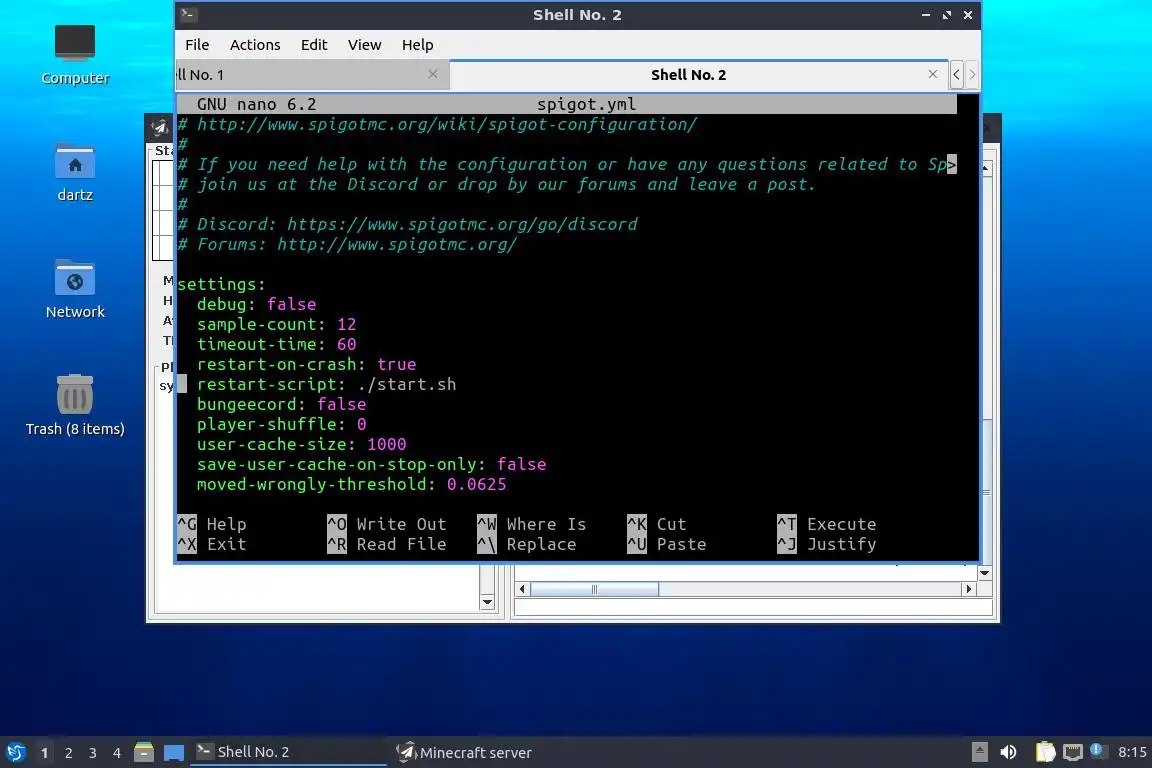
Task: Open the Edit menu
Action: [314, 45]
